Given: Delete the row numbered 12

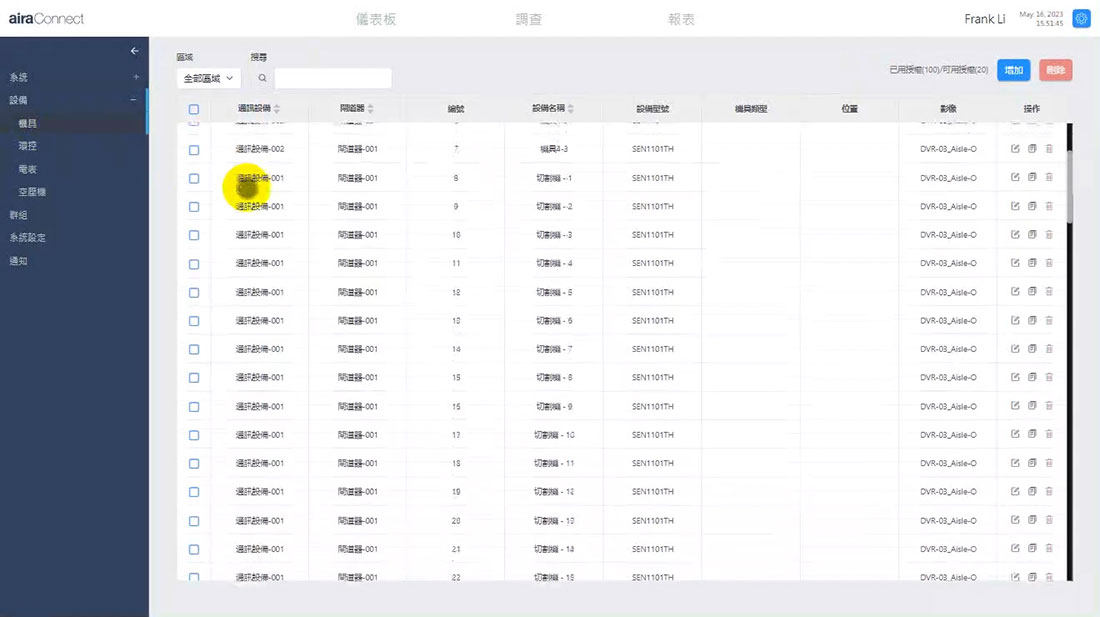Looking at the screenshot, I should click(x=1049, y=292).
